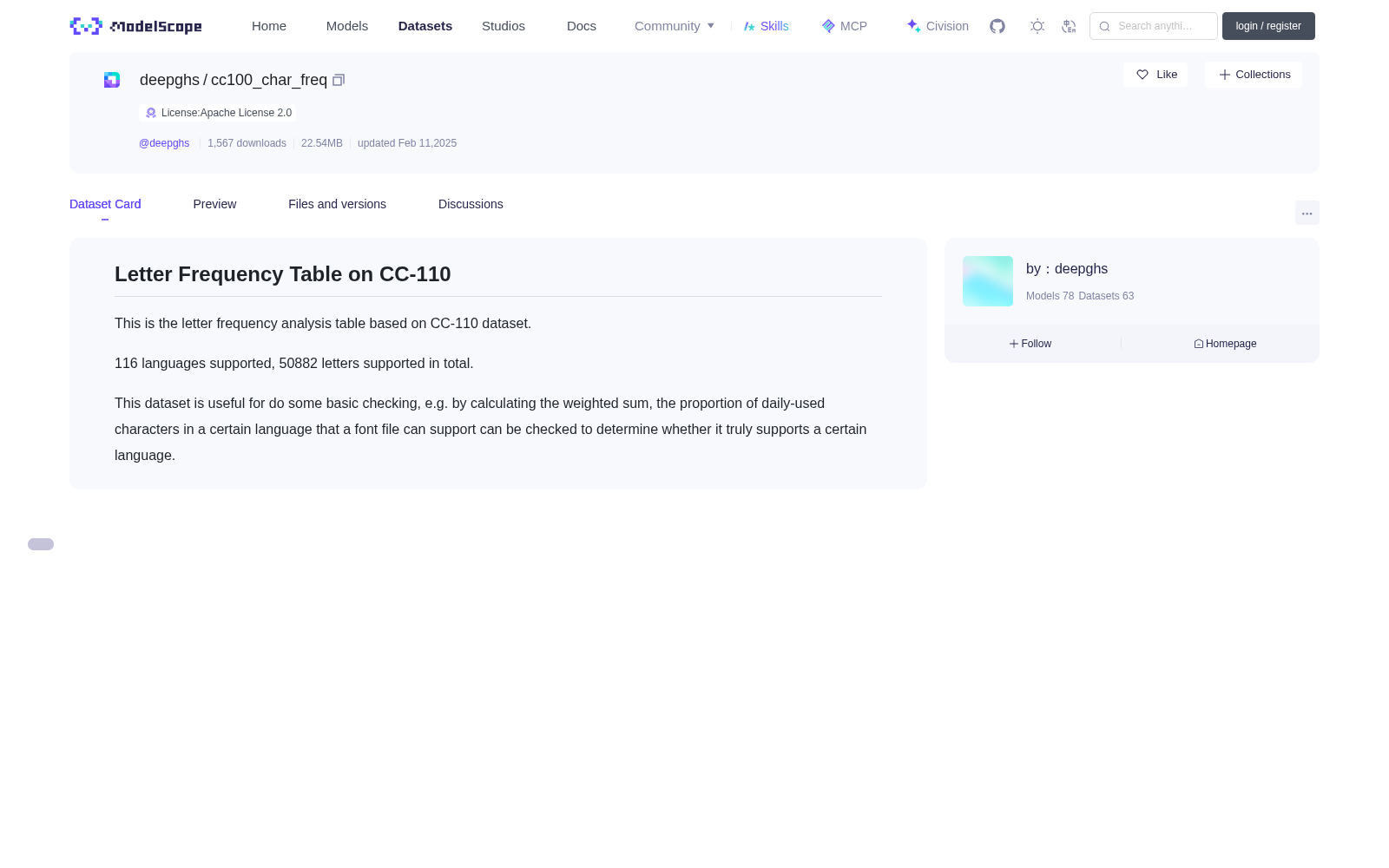Viewport: 1389px width, 868px height.
Task: Click the floating pill widget at left edge
Action: [41, 544]
